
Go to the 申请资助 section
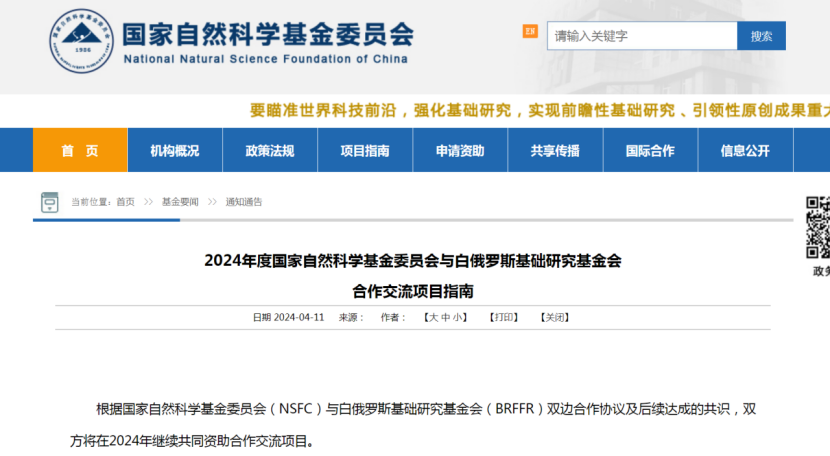(460, 151)
